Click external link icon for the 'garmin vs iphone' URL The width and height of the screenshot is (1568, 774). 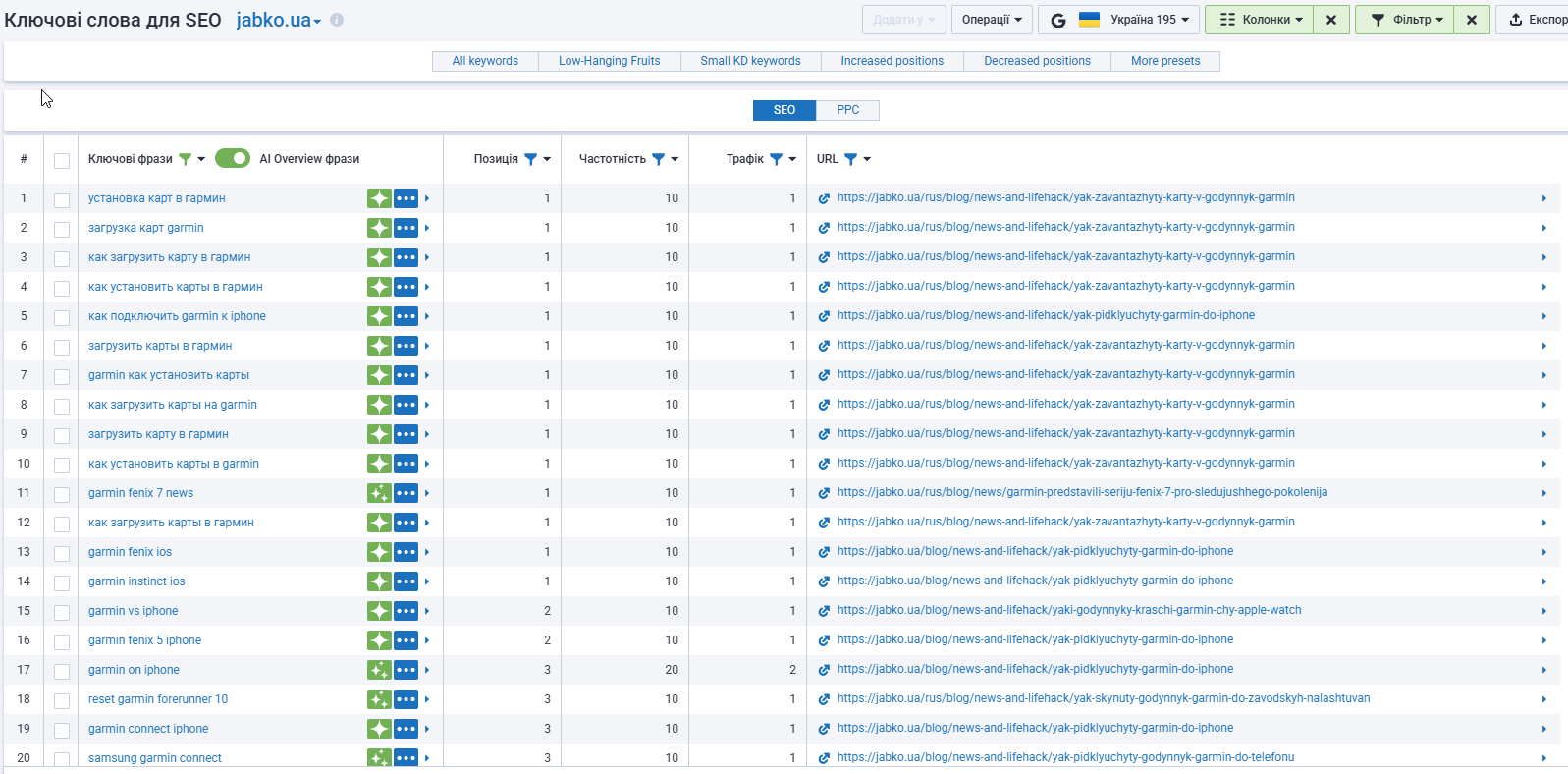coord(824,611)
